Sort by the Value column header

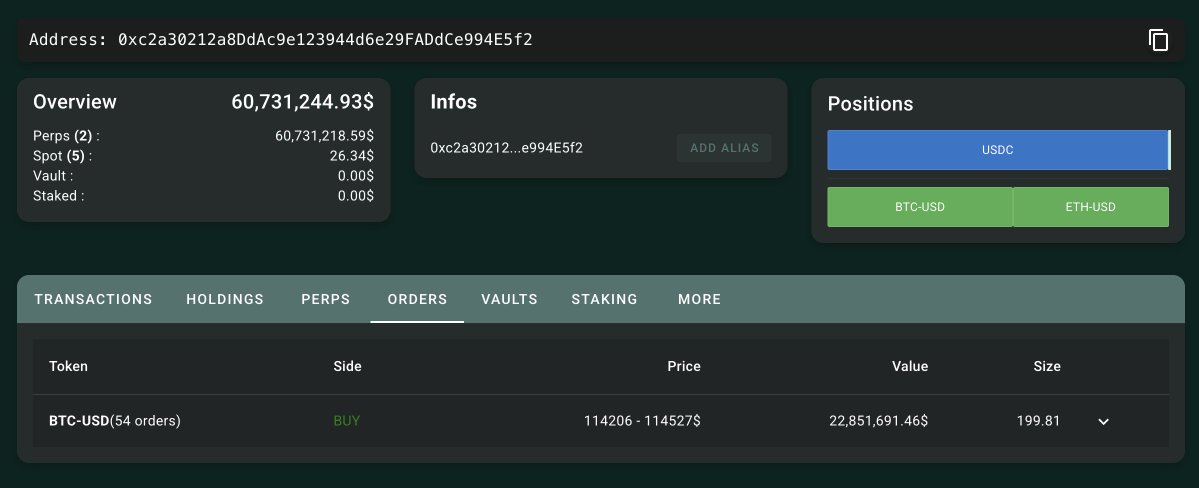click(x=910, y=366)
